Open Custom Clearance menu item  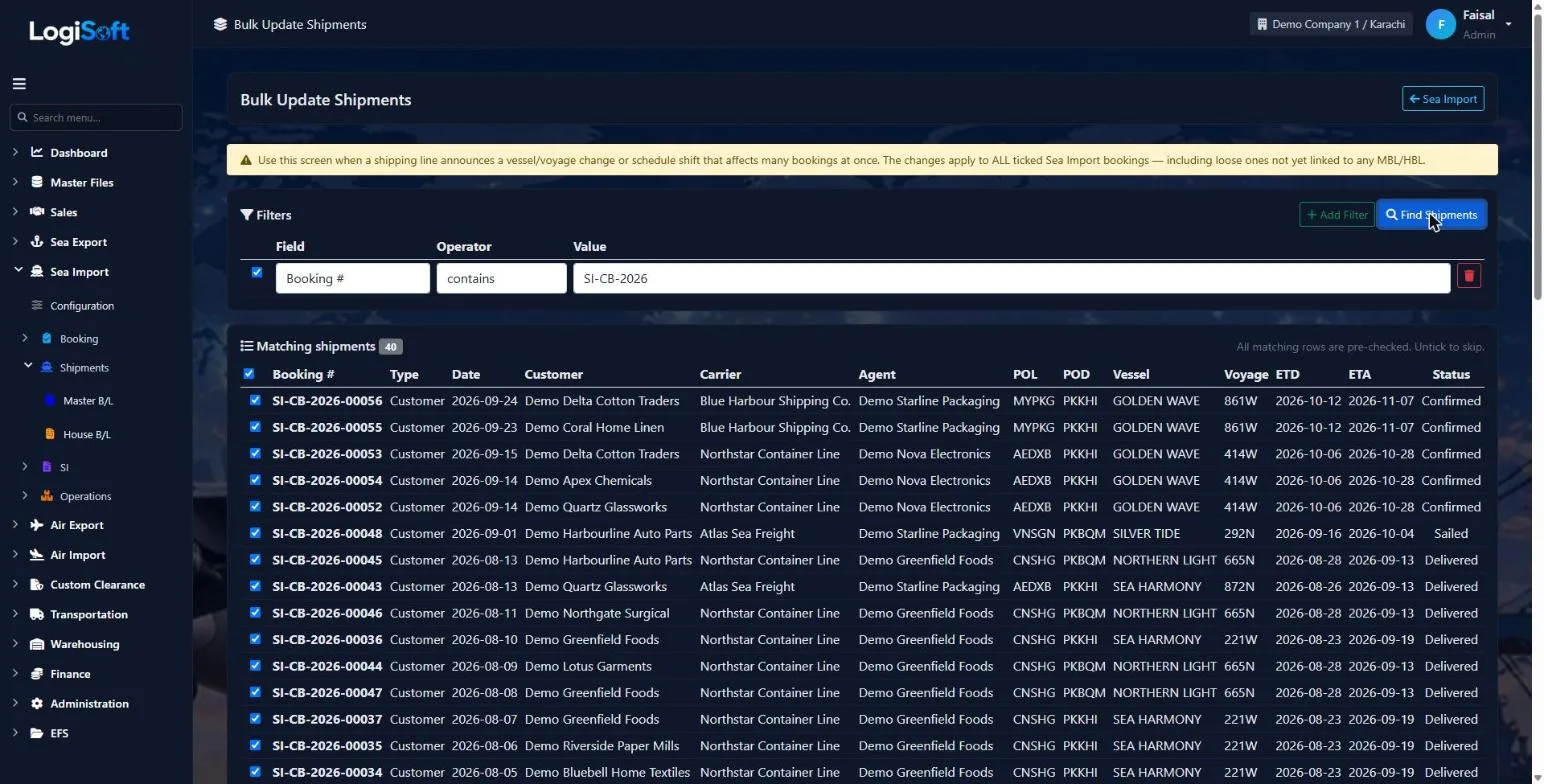98,585
